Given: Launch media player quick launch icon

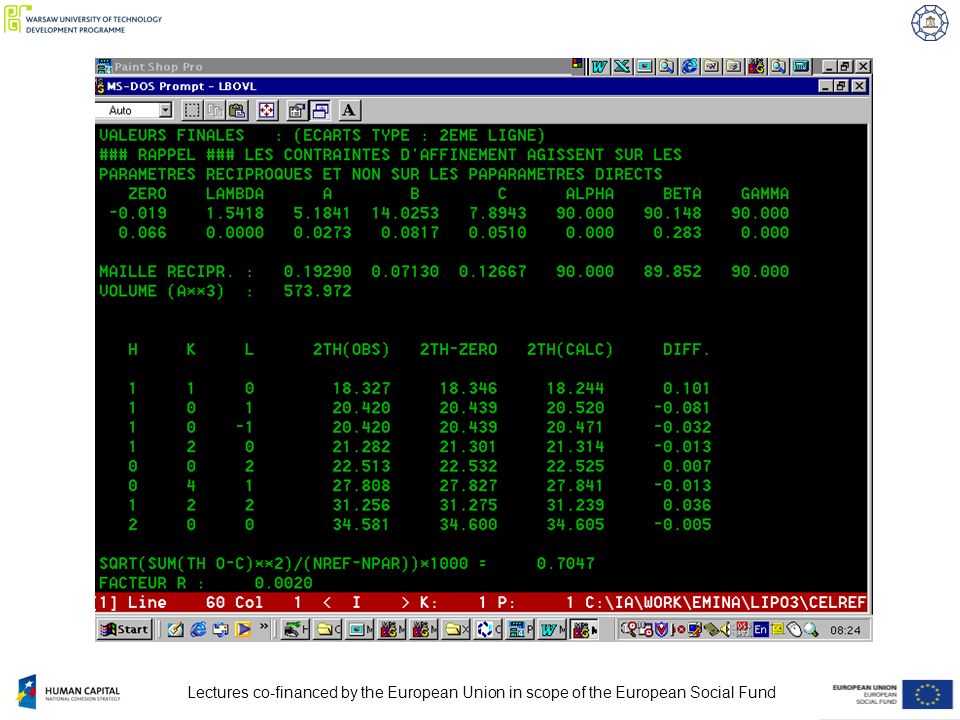Looking at the screenshot, I should pyautogui.click(x=243, y=629).
